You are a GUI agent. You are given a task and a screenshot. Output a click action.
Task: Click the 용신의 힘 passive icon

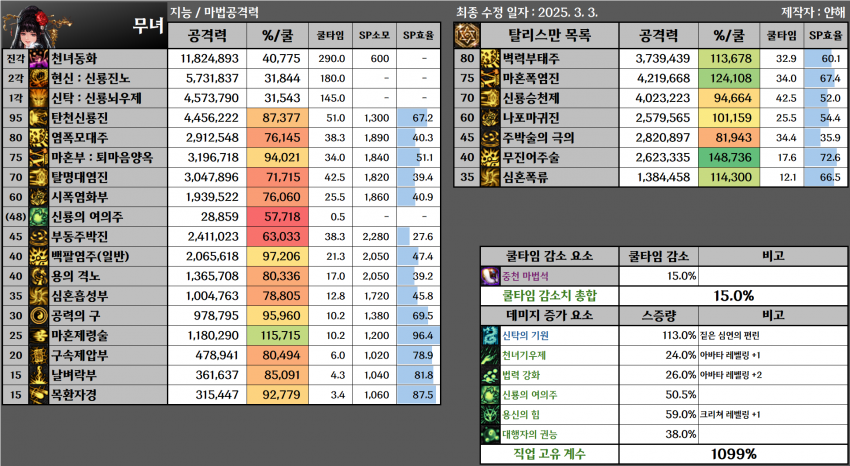491,412
